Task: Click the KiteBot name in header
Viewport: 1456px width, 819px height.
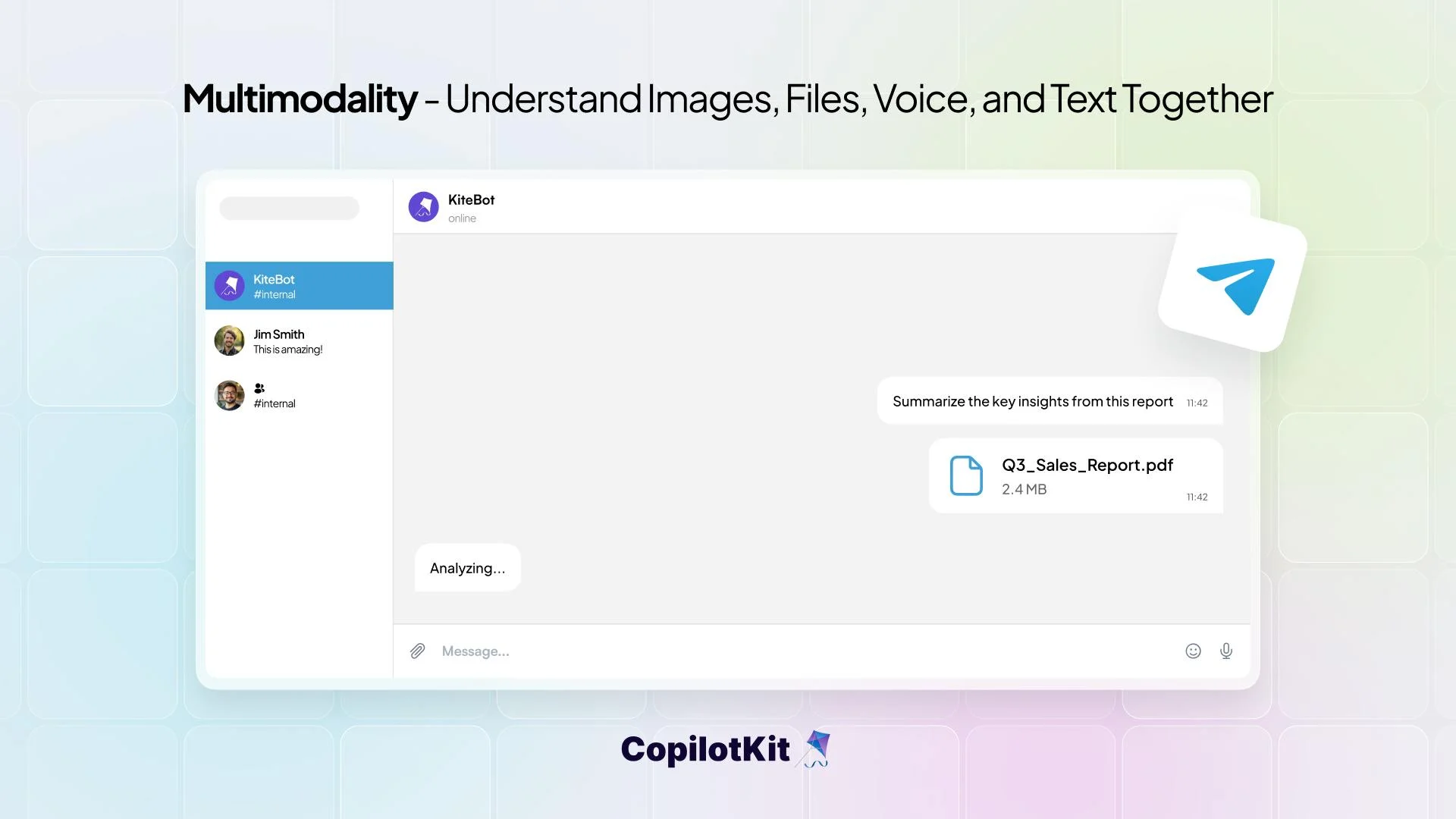Action: (x=471, y=200)
